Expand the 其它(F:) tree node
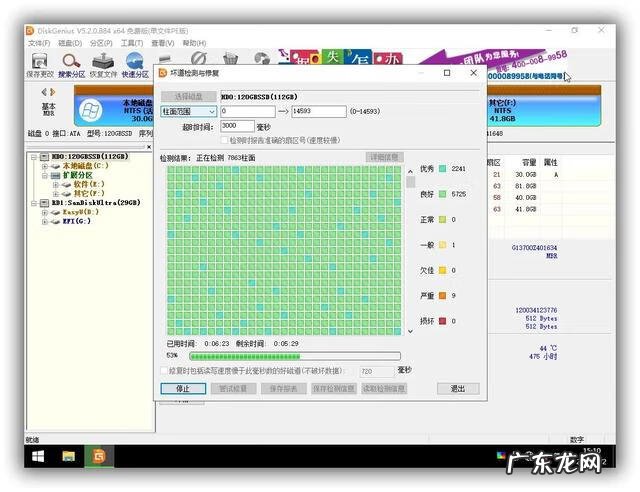The width and height of the screenshot is (640, 492). [x=56, y=194]
